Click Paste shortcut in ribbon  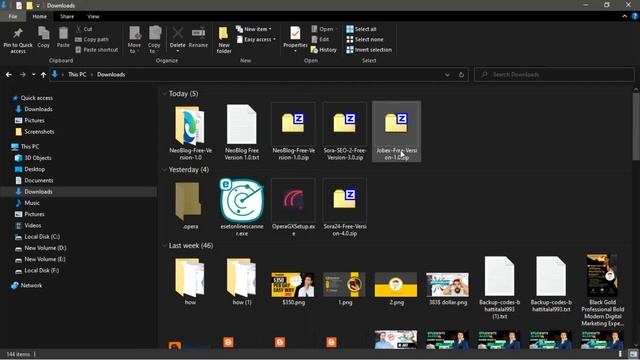tap(97, 50)
